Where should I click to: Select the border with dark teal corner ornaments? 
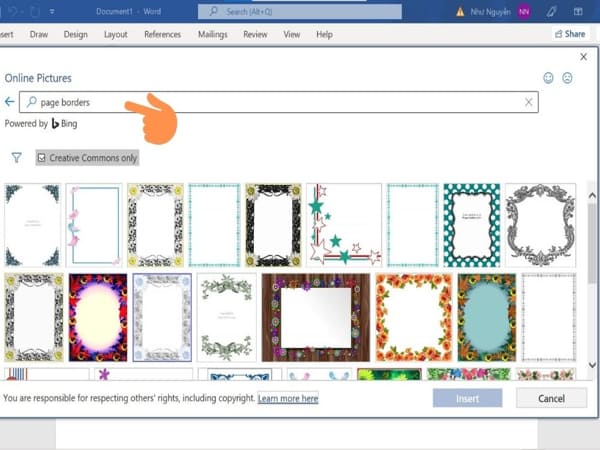pos(33,225)
